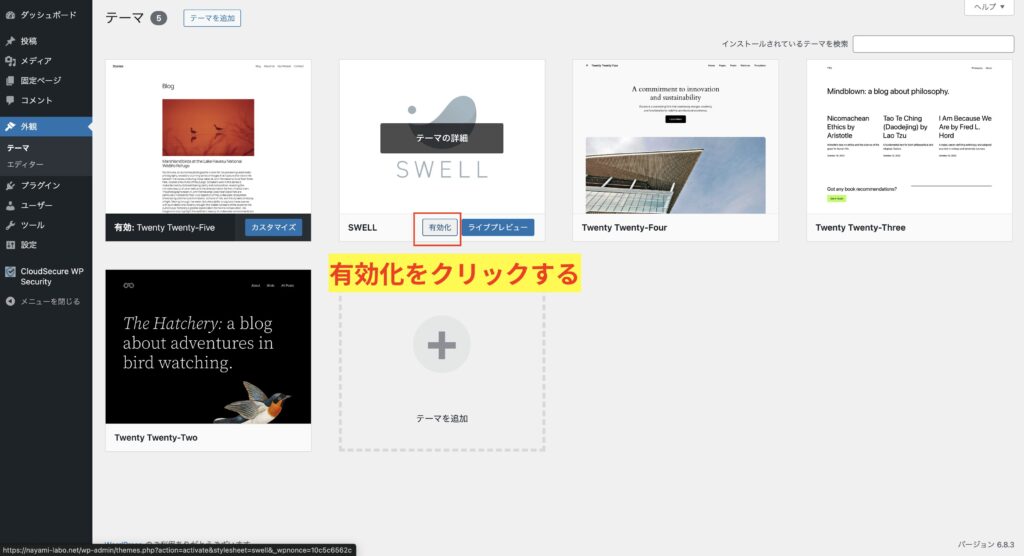Click the CloudSecure WP Security icon
Image resolution: width=1024 pixels, height=556 pixels.
pos(10,271)
